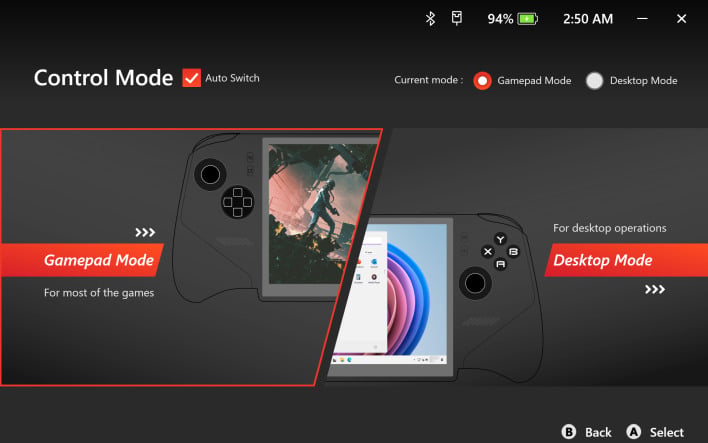Click the Select label at the bottom
This screenshot has width=708, height=443.
coord(666,432)
